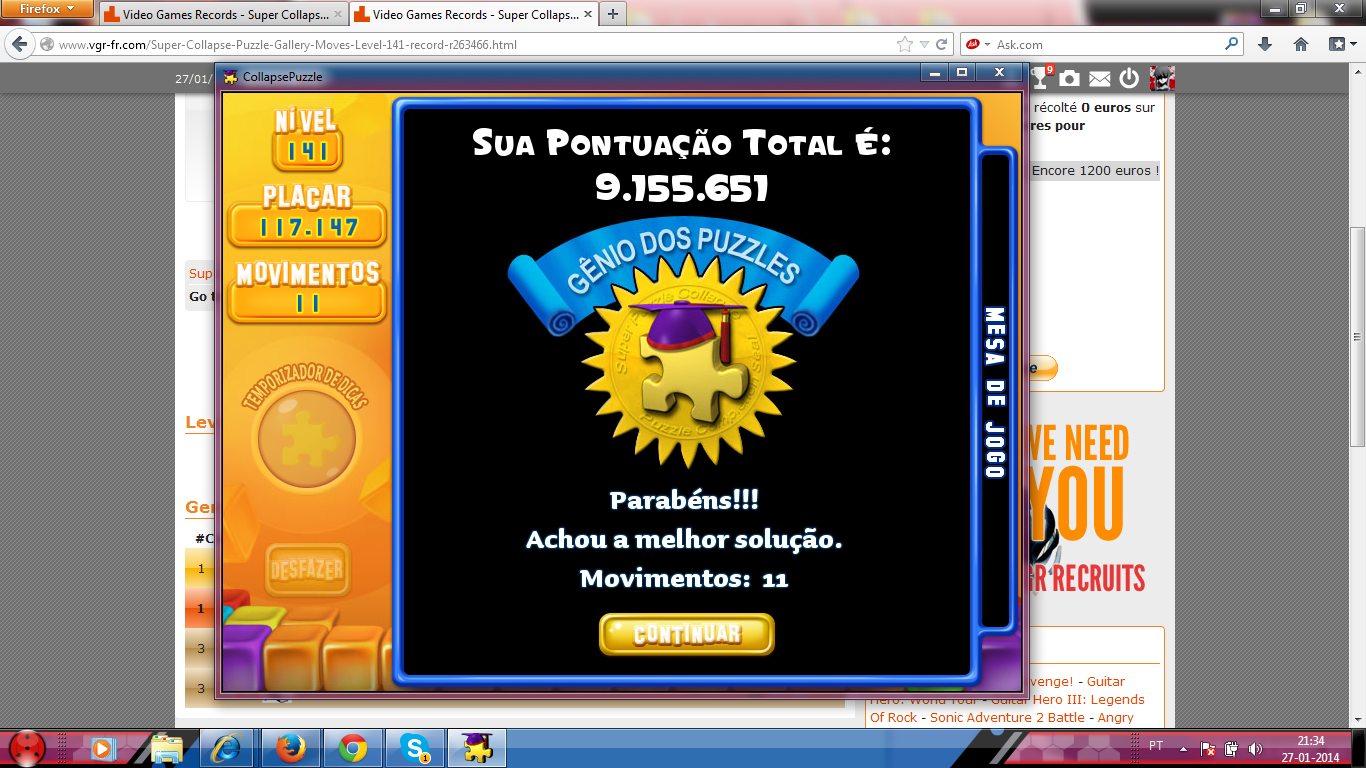Open the Mesa de Jogo side tab
Screen dimensions: 1366x768
click(995, 392)
